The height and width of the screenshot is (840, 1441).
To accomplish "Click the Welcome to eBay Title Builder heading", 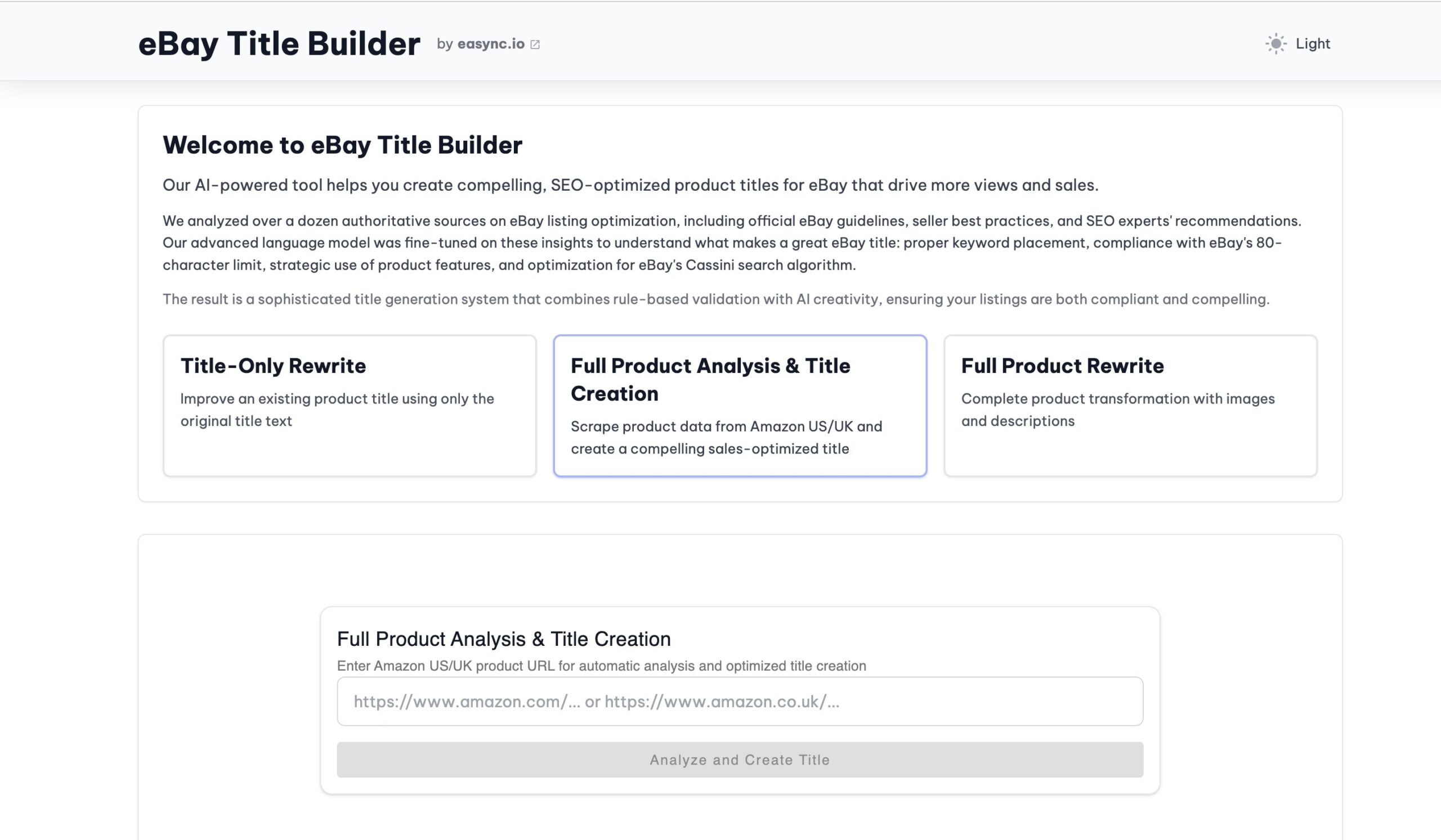I will (x=342, y=145).
